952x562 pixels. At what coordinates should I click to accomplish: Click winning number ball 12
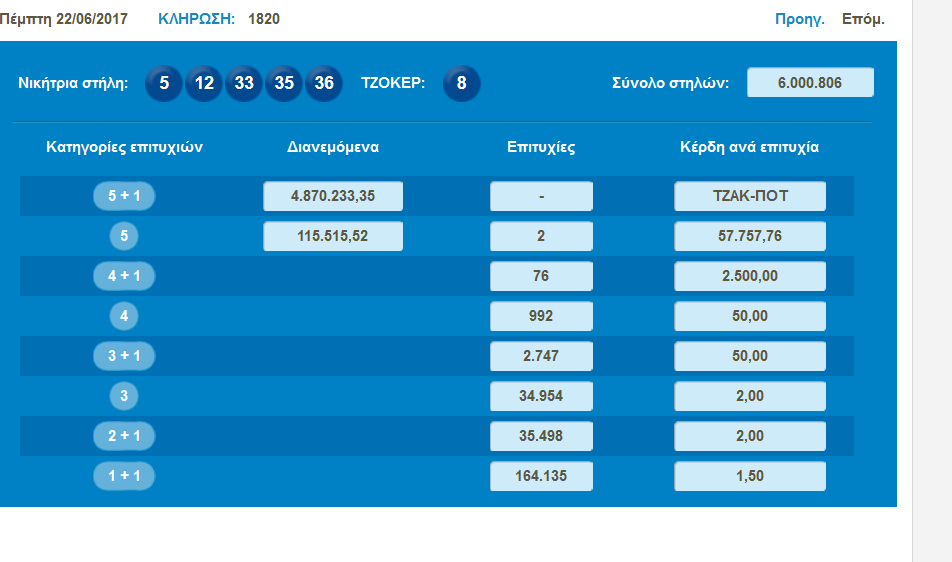point(204,83)
